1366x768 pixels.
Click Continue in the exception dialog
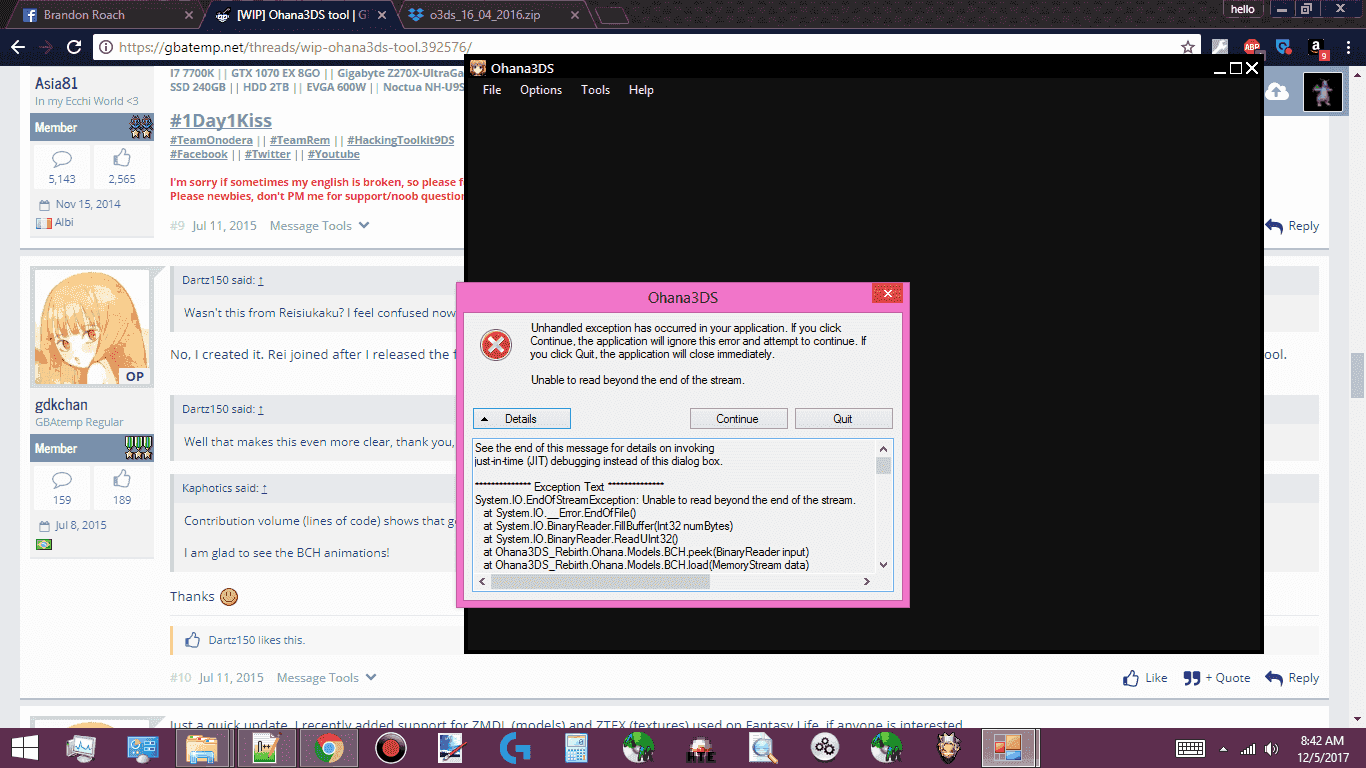click(738, 419)
